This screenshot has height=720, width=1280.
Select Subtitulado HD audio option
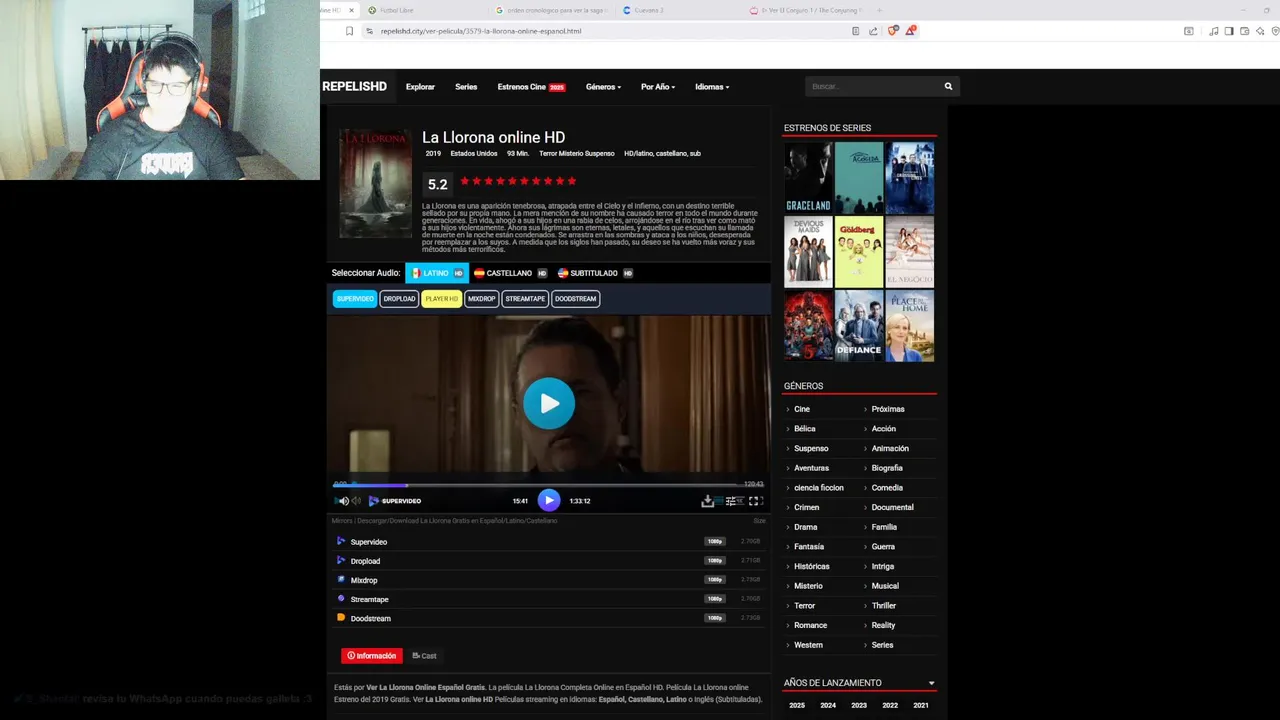point(595,273)
